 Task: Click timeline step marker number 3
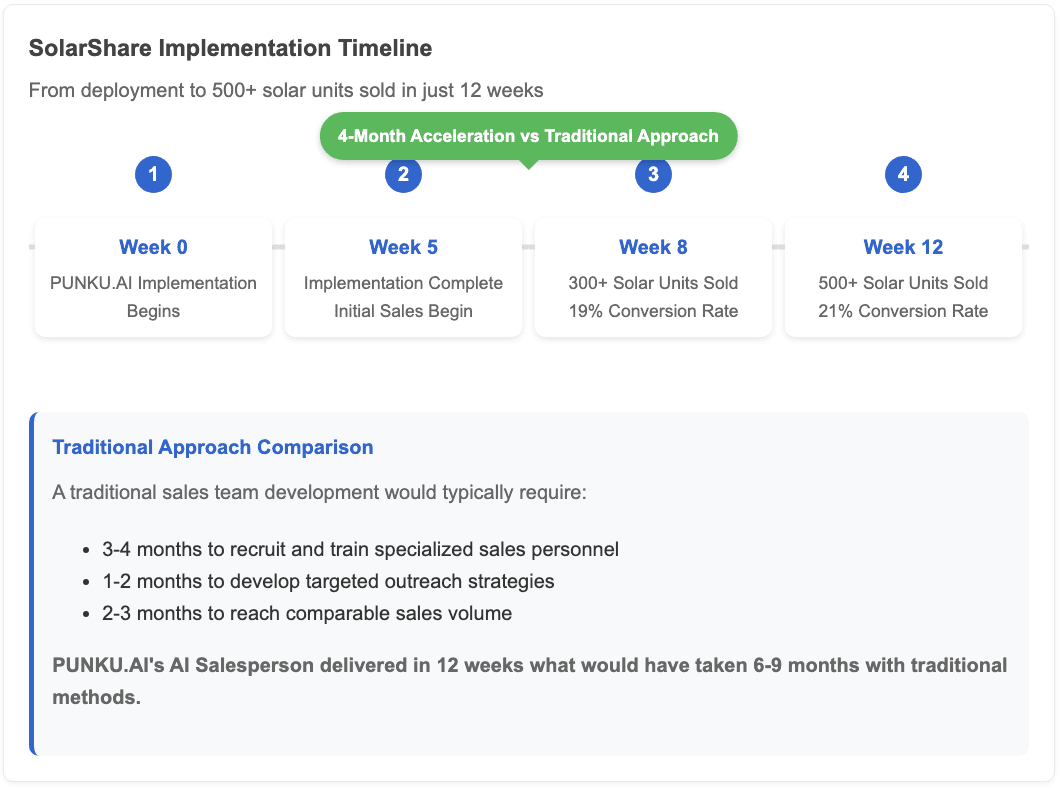[653, 175]
